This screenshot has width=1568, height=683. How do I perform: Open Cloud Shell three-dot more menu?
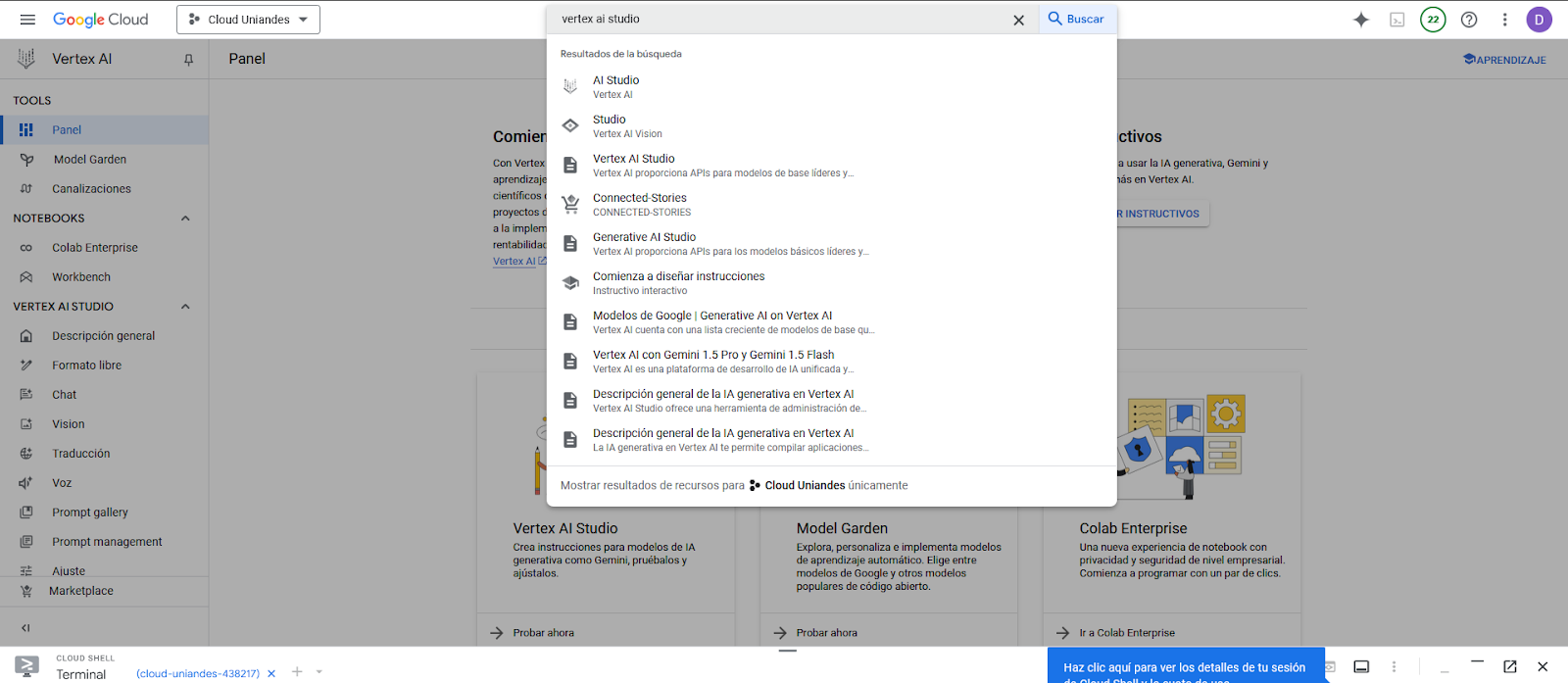click(1394, 666)
